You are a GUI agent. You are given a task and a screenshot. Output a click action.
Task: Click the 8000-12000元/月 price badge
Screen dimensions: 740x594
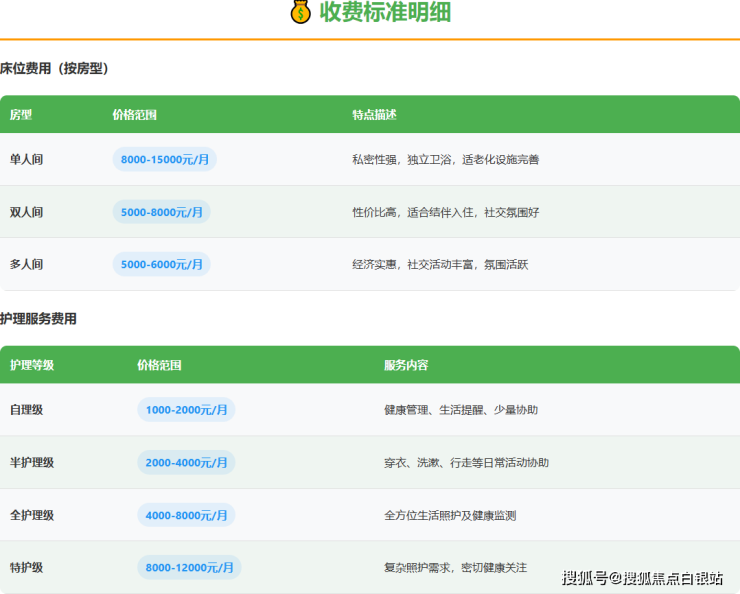(189, 568)
